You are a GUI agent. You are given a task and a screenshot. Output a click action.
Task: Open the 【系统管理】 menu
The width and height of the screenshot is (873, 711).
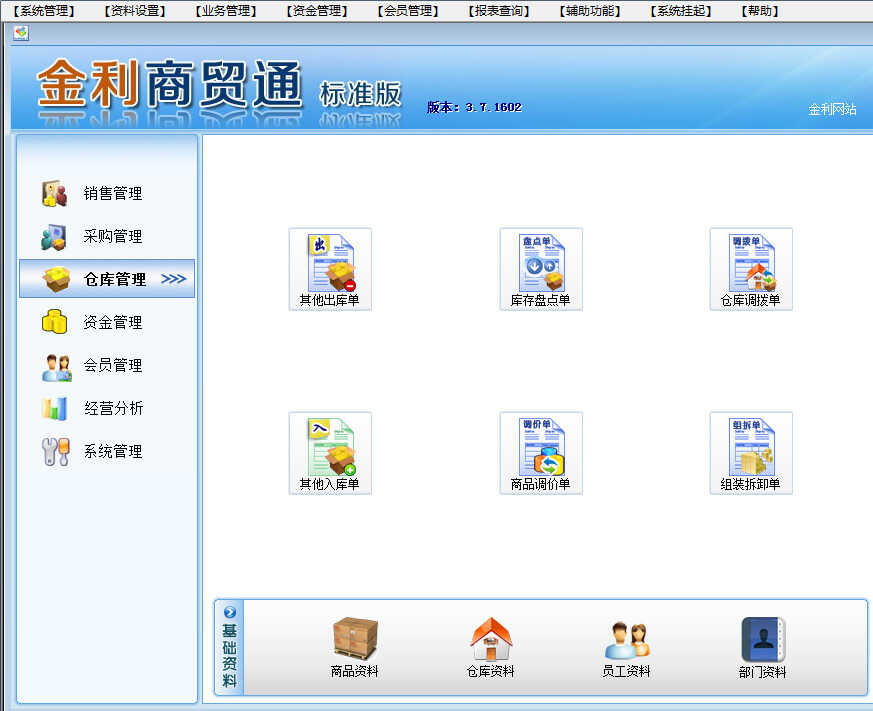point(44,11)
